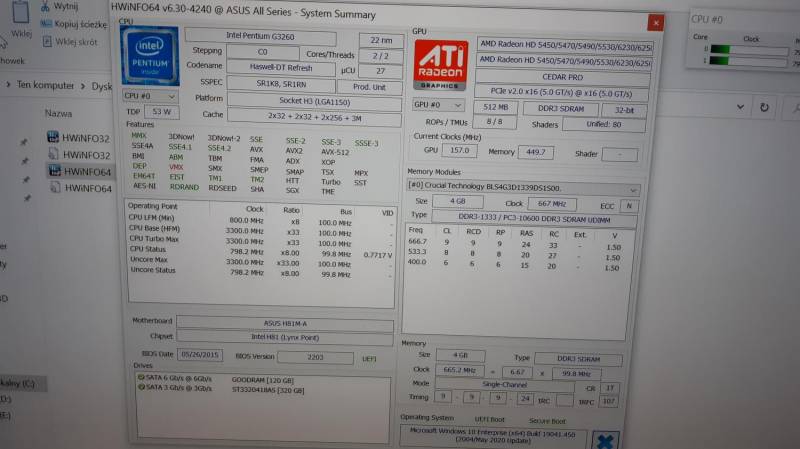Click the HWiNFO64 application file icon

coord(54,171)
